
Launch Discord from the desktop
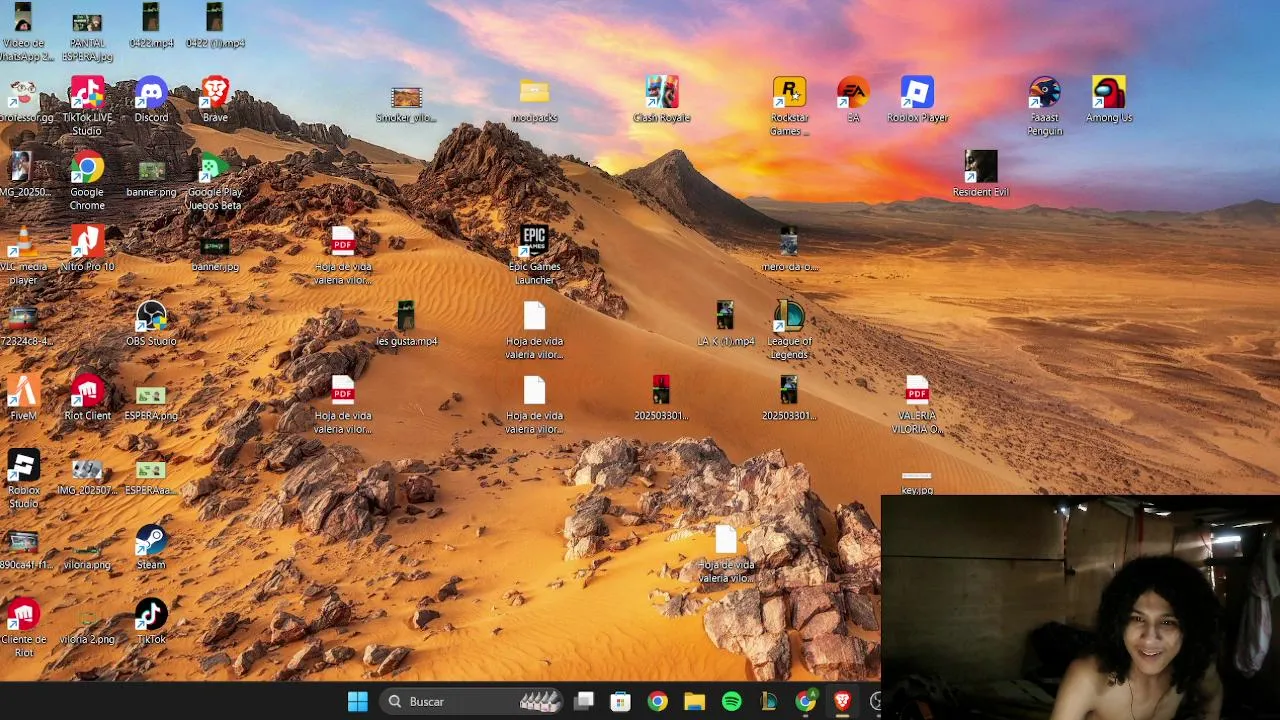[x=151, y=99]
